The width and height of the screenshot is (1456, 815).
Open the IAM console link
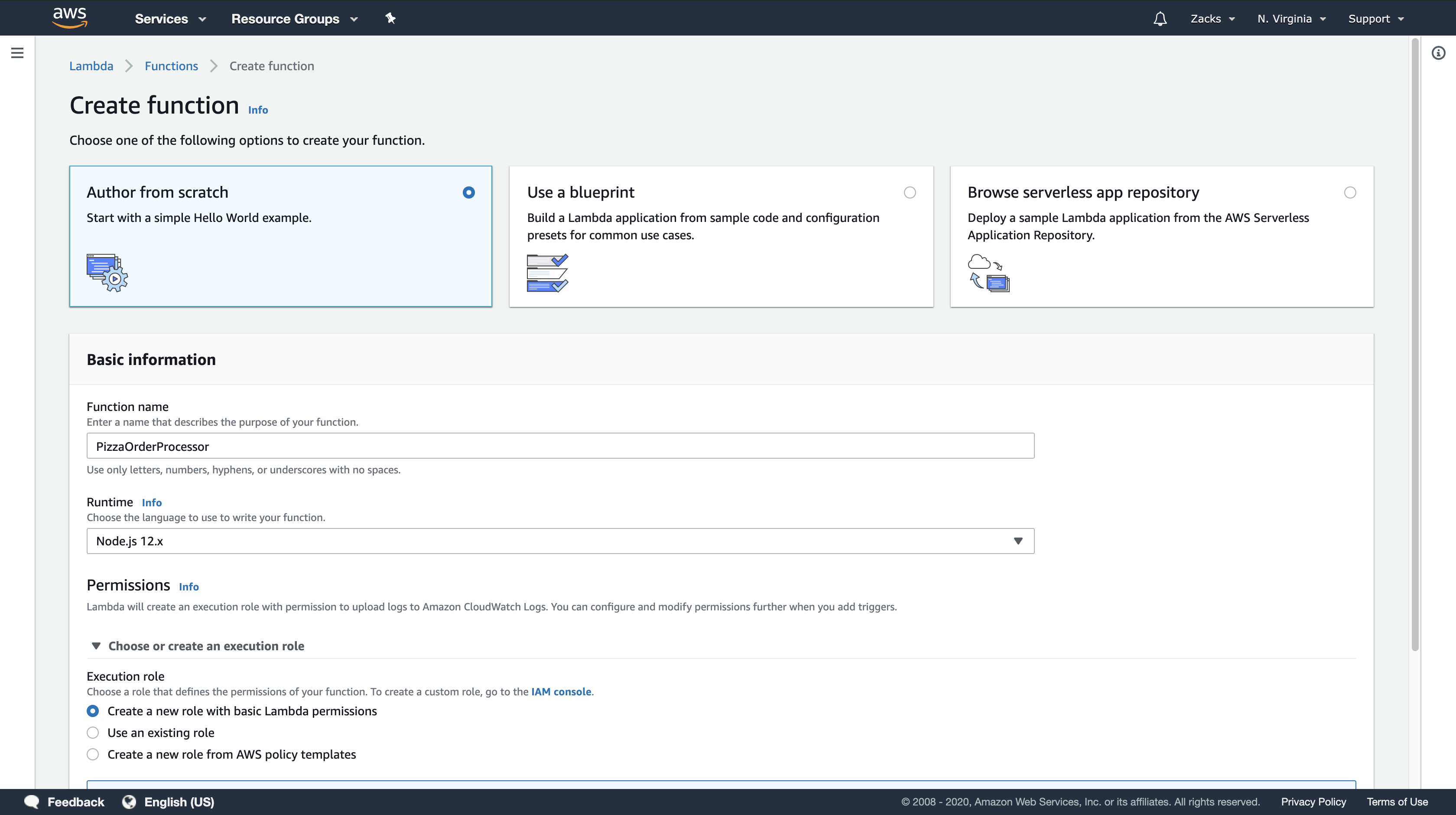[561, 691]
